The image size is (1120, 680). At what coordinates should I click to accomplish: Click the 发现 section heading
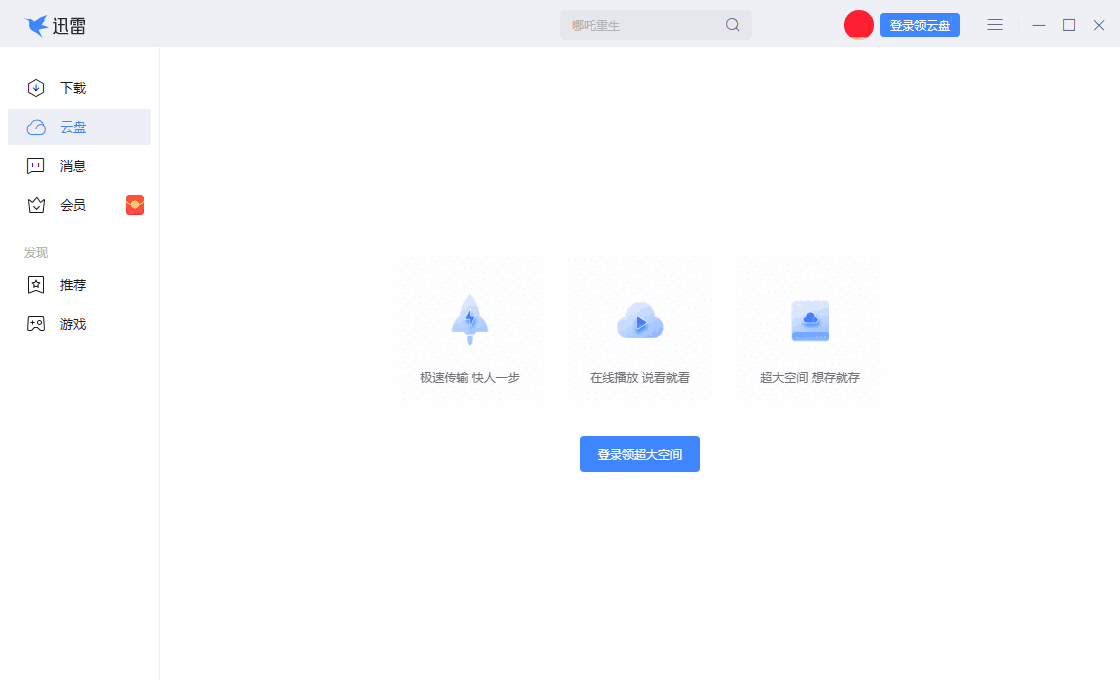[x=36, y=253]
